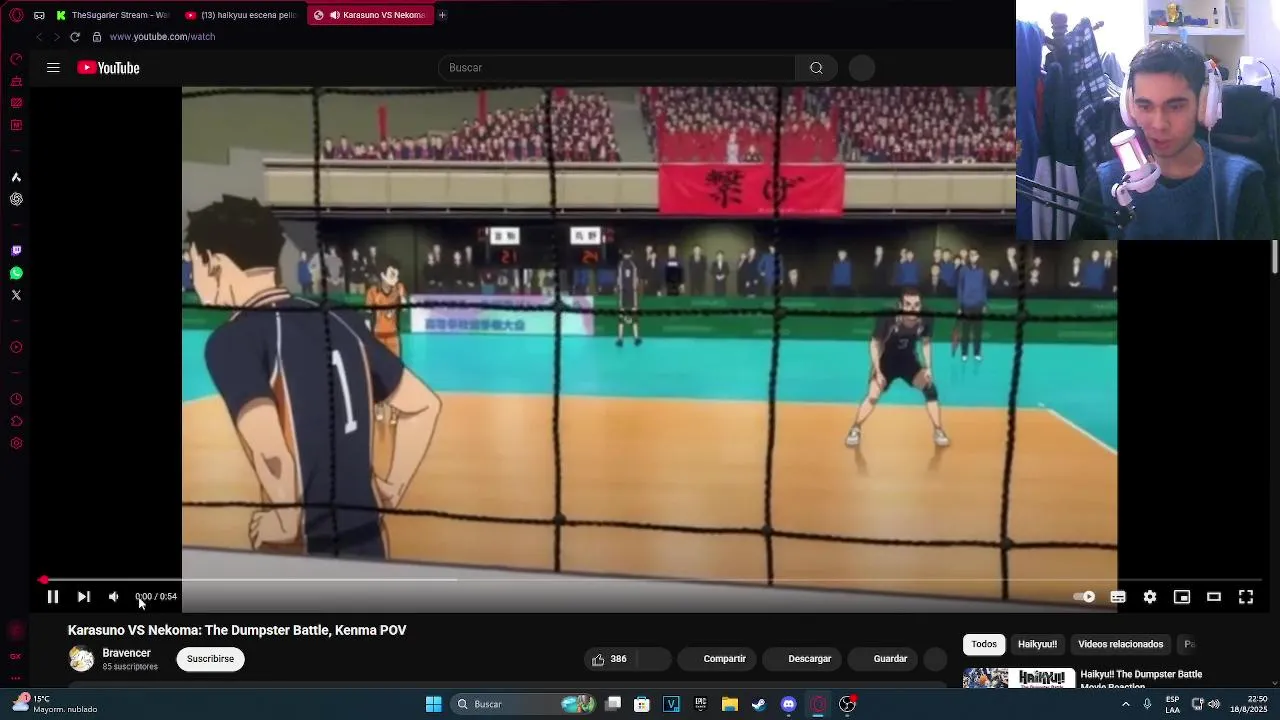This screenshot has height=720, width=1280.
Task: Enter fullscreen on the video
Action: (x=1246, y=597)
